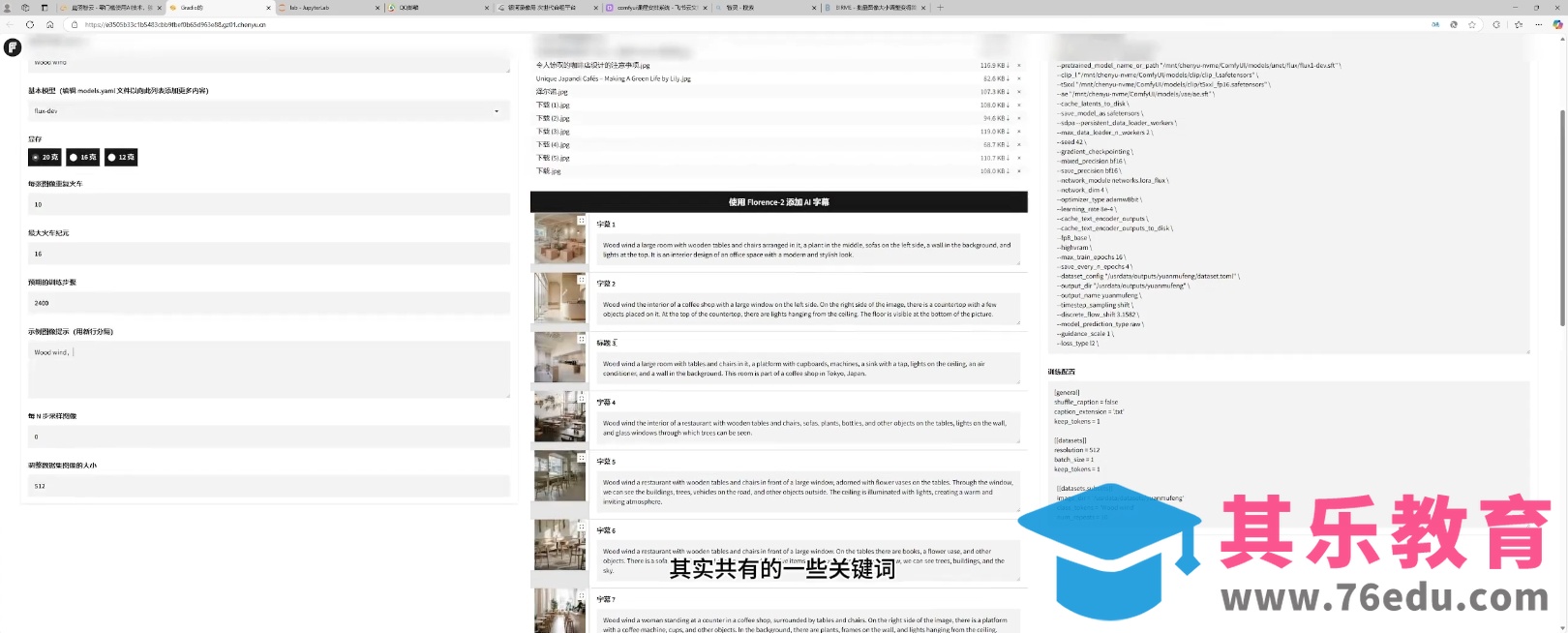Click the expand icon on caption 4 thumbnail
This screenshot has height=633, width=1568.
[x=581, y=398]
